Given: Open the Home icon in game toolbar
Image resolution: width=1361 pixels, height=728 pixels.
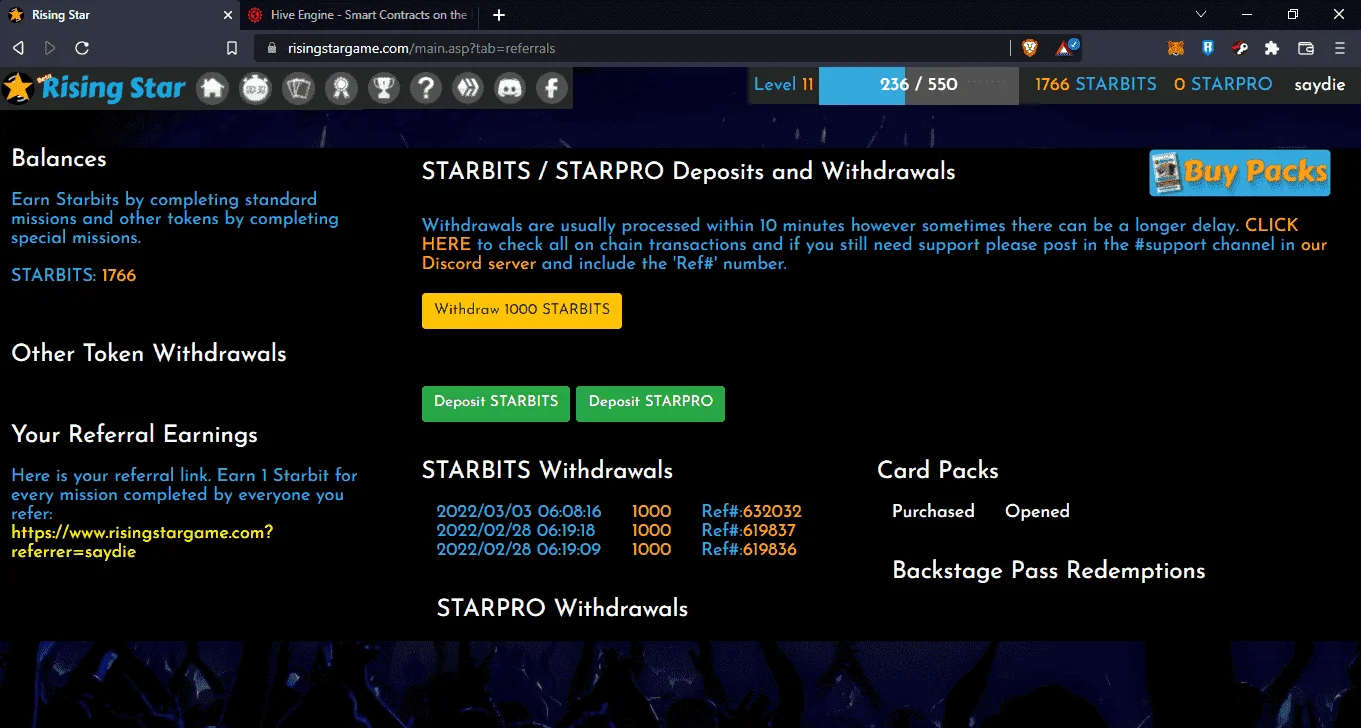Looking at the screenshot, I should pyautogui.click(x=212, y=88).
